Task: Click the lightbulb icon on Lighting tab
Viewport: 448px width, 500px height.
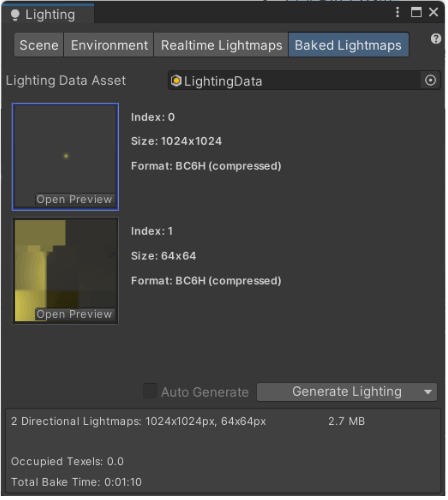Action: pyautogui.click(x=15, y=15)
